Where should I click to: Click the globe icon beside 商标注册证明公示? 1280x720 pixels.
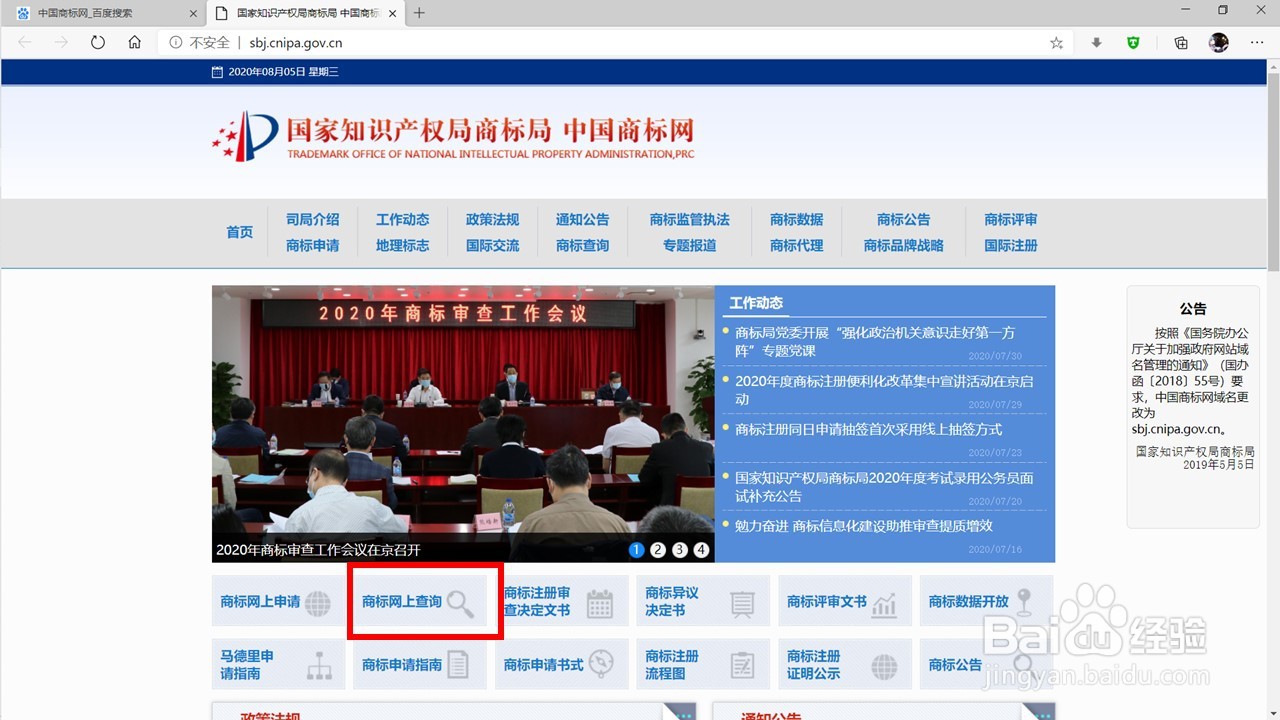pyautogui.click(x=884, y=666)
